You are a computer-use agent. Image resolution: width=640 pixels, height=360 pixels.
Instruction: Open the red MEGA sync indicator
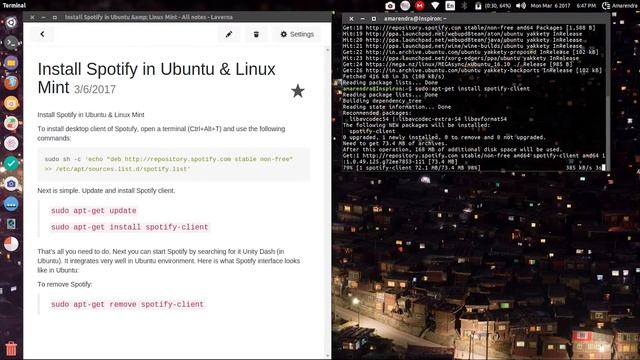tap(420, 6)
